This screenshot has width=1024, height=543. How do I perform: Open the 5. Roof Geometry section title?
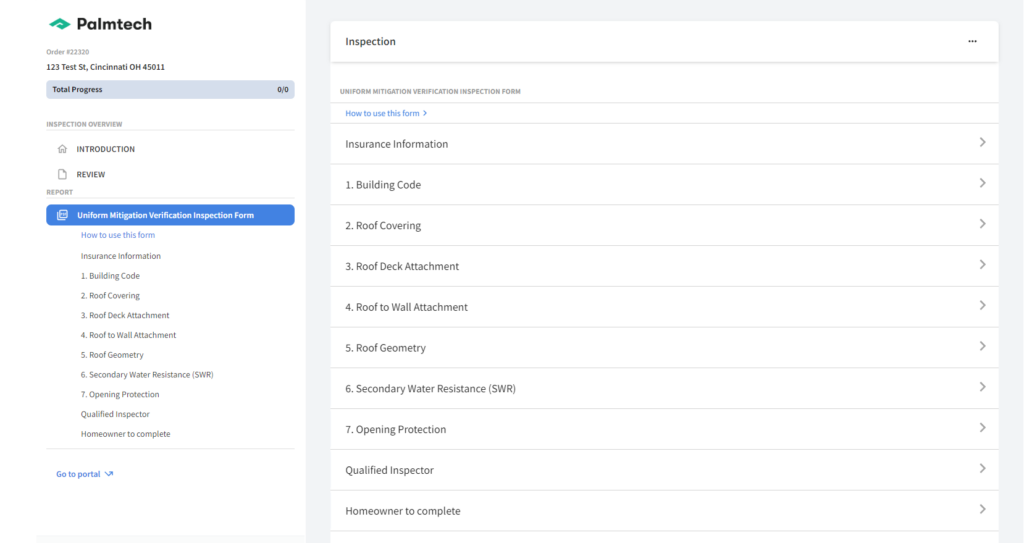tap(385, 348)
